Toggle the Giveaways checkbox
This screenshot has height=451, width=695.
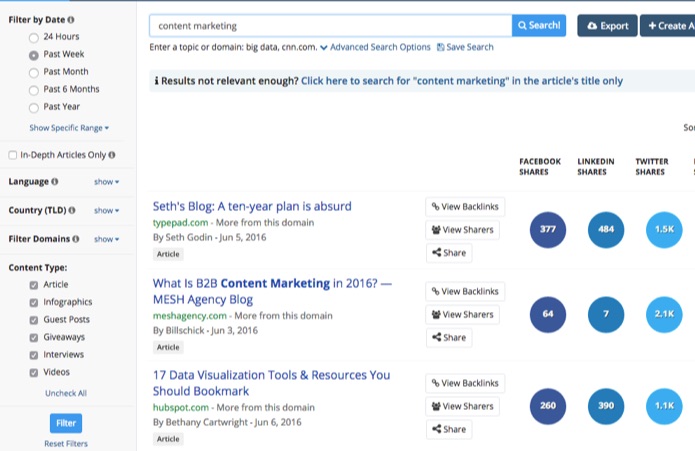pyautogui.click(x=34, y=338)
